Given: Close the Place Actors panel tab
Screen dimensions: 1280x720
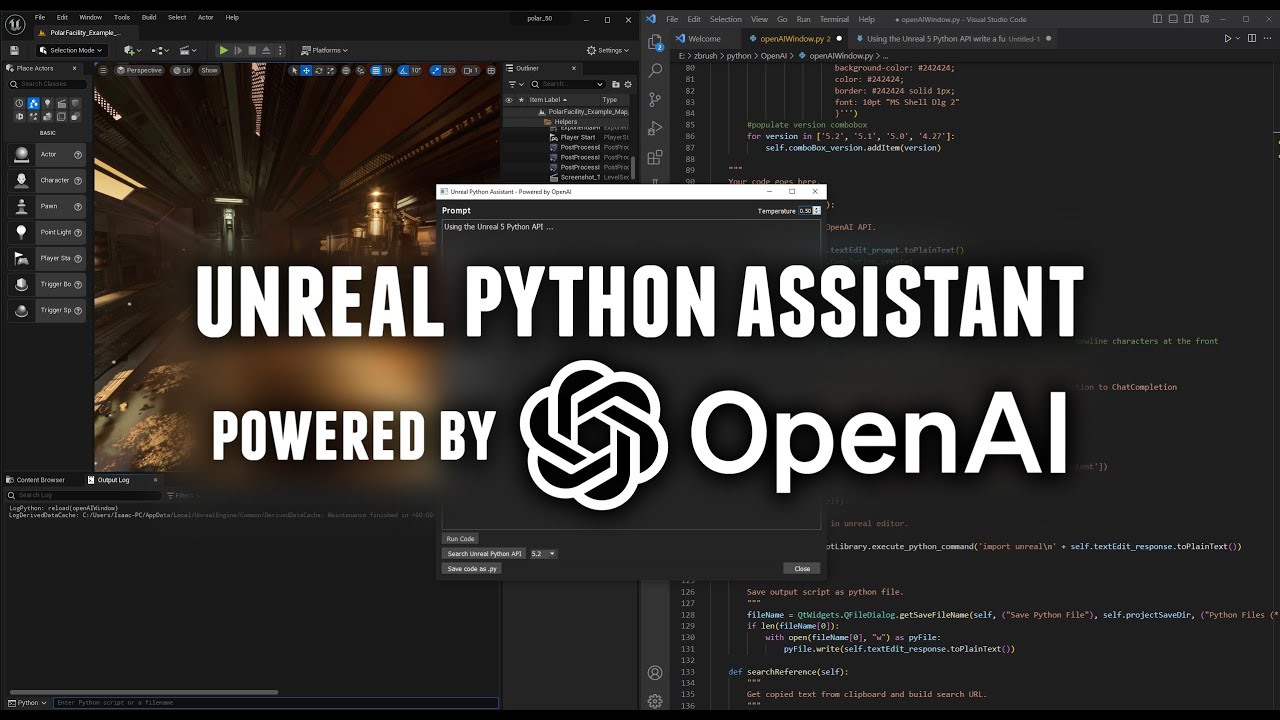Looking at the screenshot, I should coord(75,68).
